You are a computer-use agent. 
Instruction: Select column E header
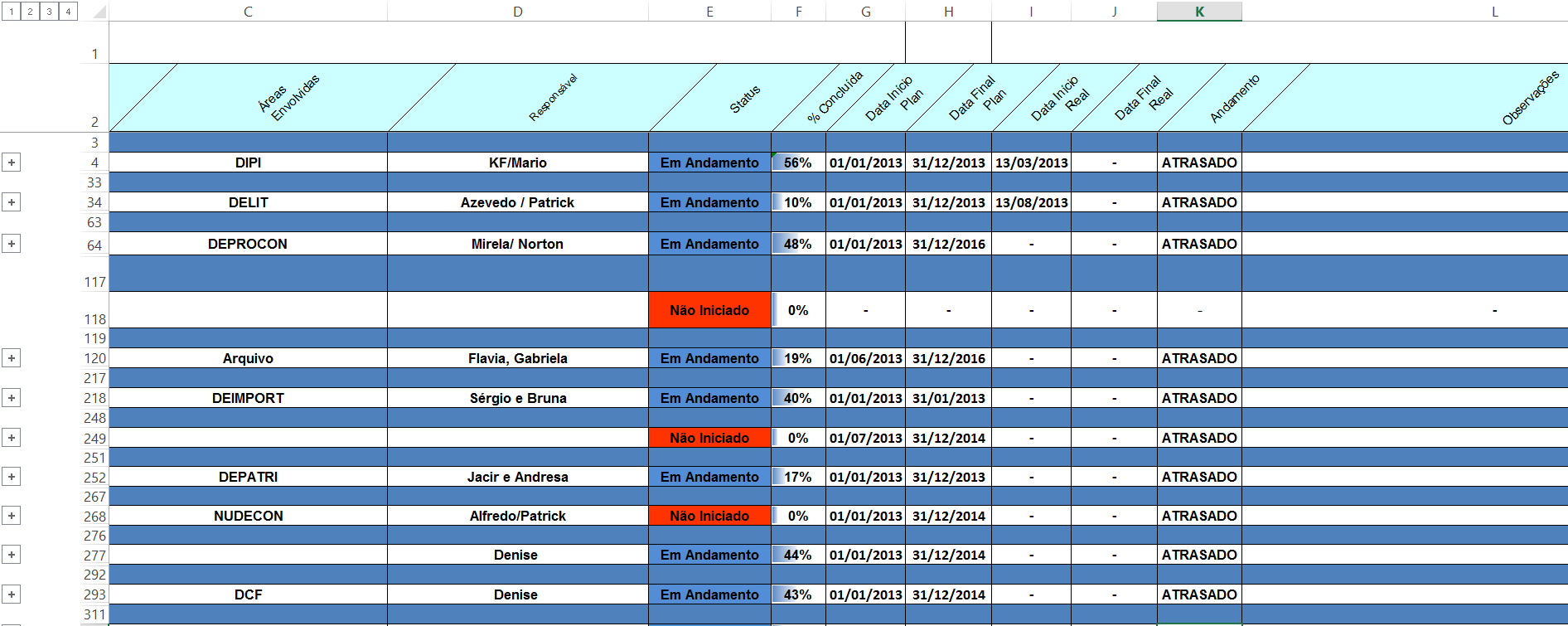709,12
